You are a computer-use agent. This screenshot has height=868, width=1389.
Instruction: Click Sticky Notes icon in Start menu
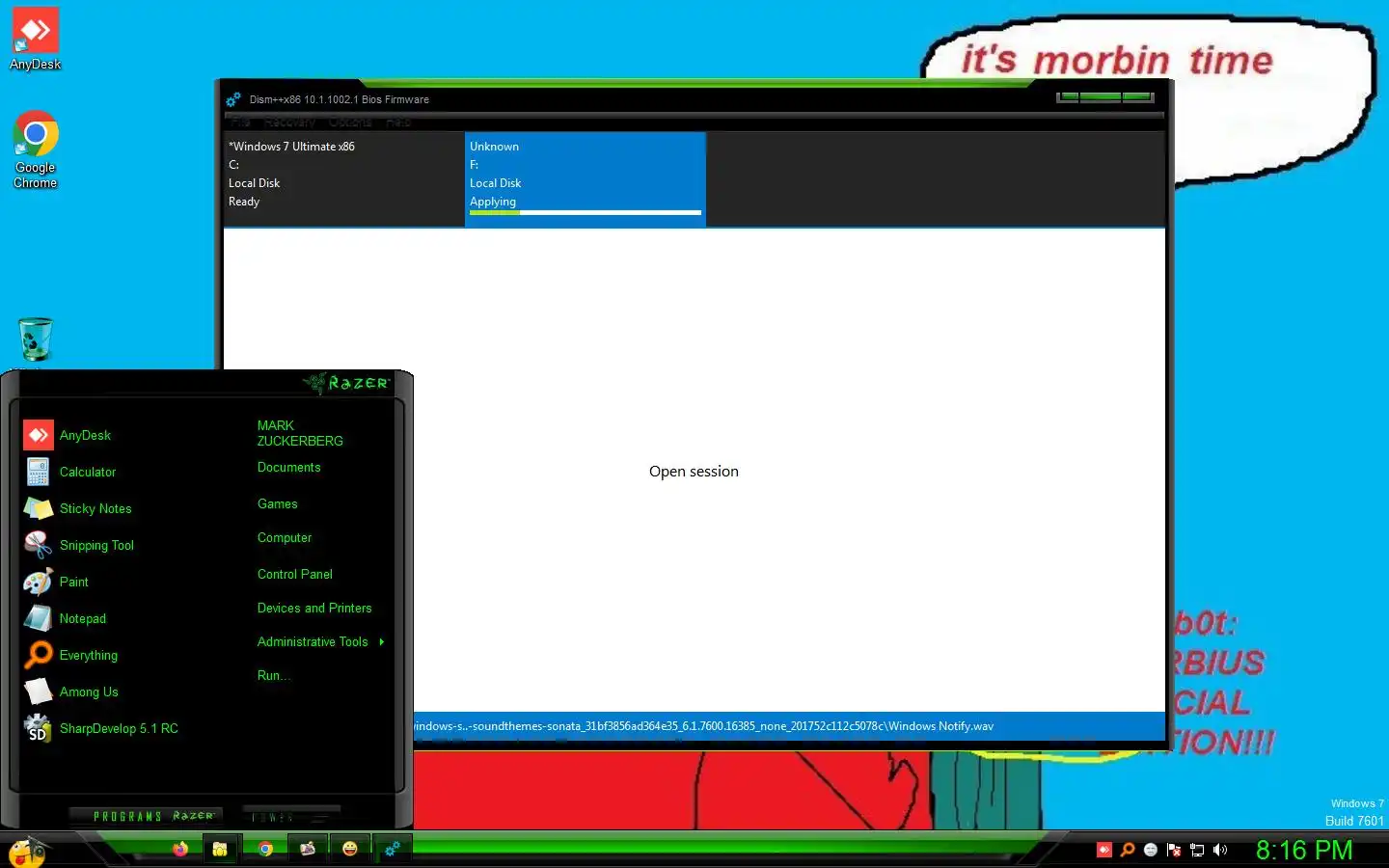click(39, 508)
